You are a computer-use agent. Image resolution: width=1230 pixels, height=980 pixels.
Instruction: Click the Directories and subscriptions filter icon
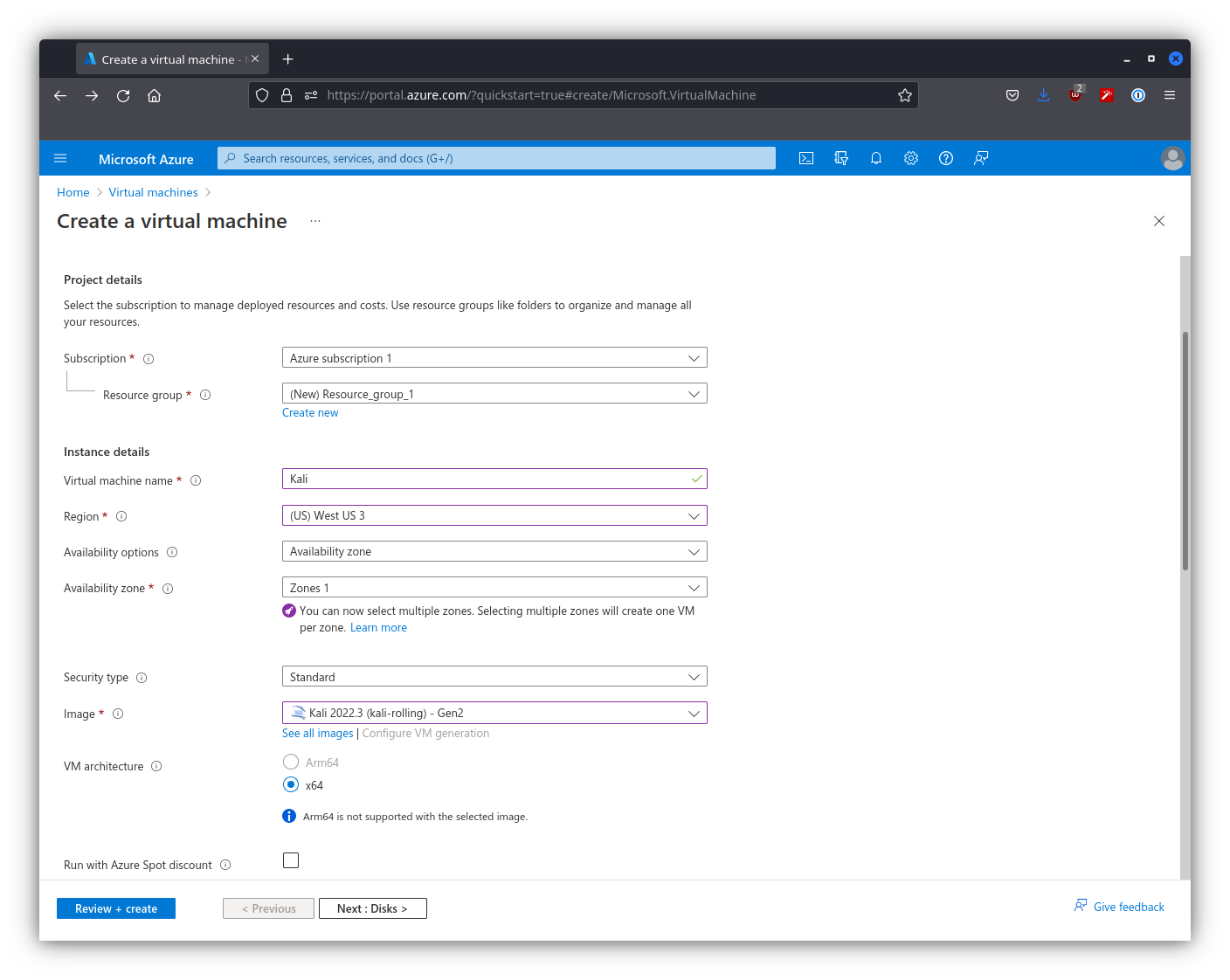841,158
